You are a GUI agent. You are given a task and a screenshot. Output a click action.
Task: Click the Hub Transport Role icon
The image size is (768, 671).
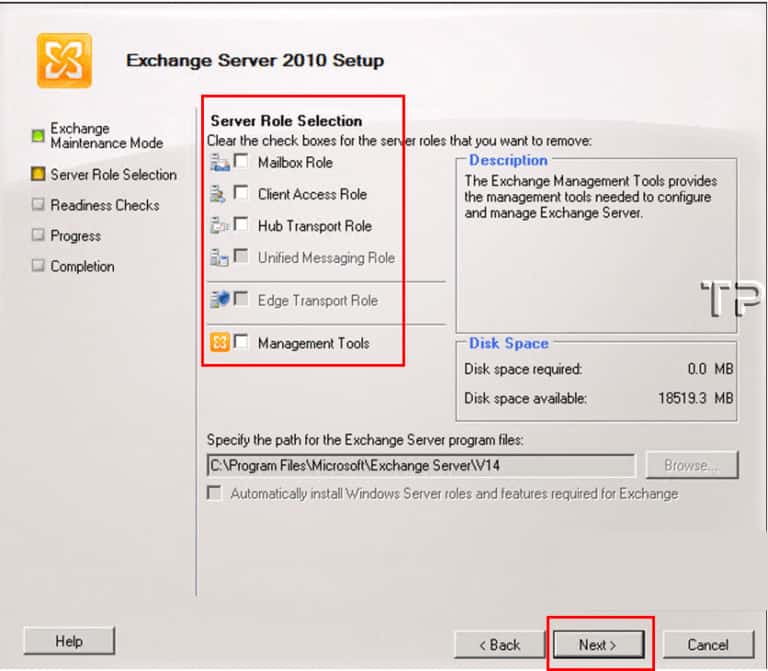(220, 226)
